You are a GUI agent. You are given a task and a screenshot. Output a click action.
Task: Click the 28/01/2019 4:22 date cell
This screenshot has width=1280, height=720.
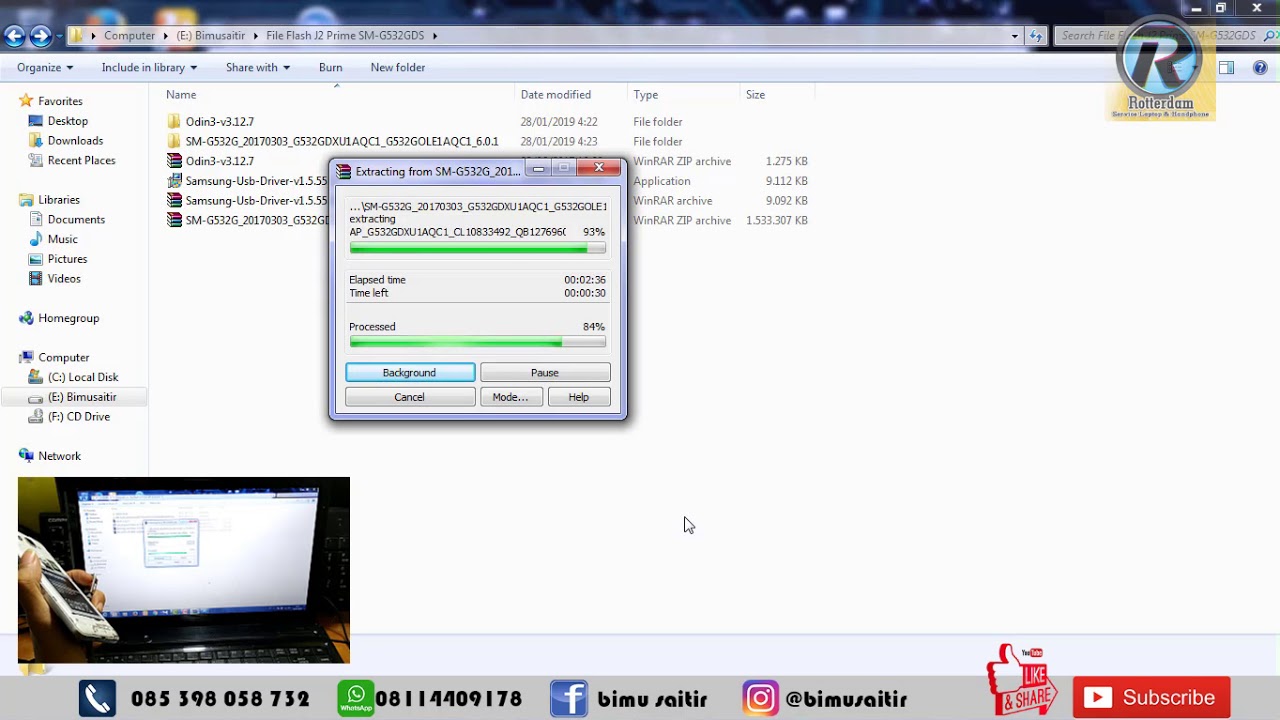(559, 122)
